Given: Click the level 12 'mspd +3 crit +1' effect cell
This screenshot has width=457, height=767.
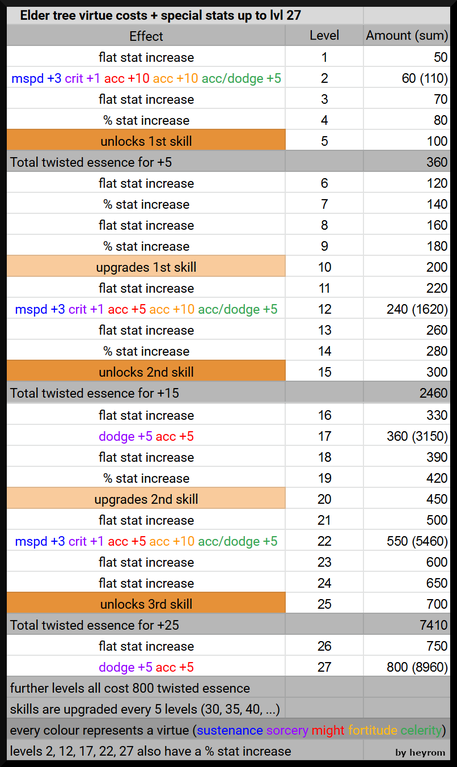Looking at the screenshot, I should [146, 310].
